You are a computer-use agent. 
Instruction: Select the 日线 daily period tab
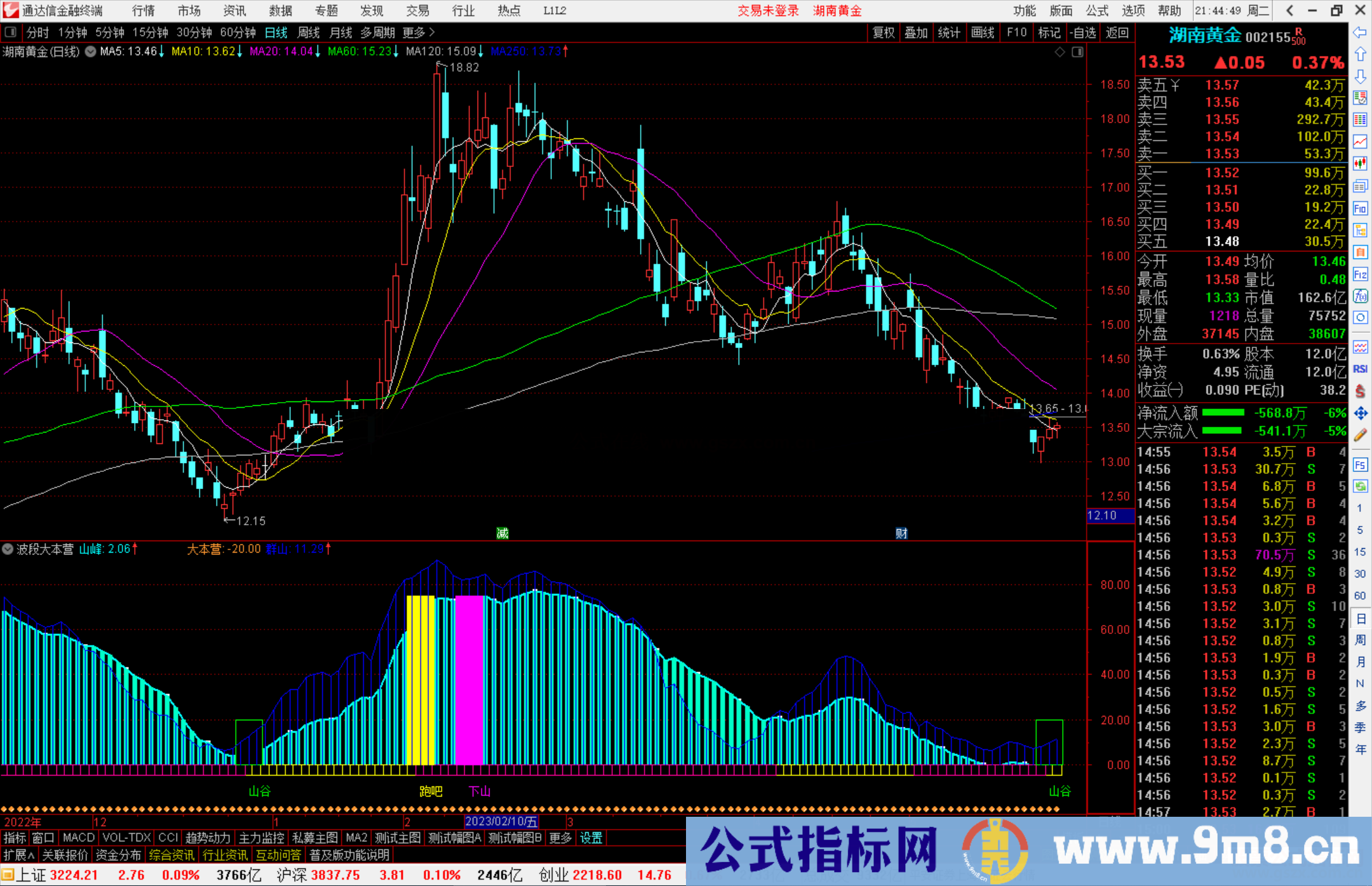276,32
